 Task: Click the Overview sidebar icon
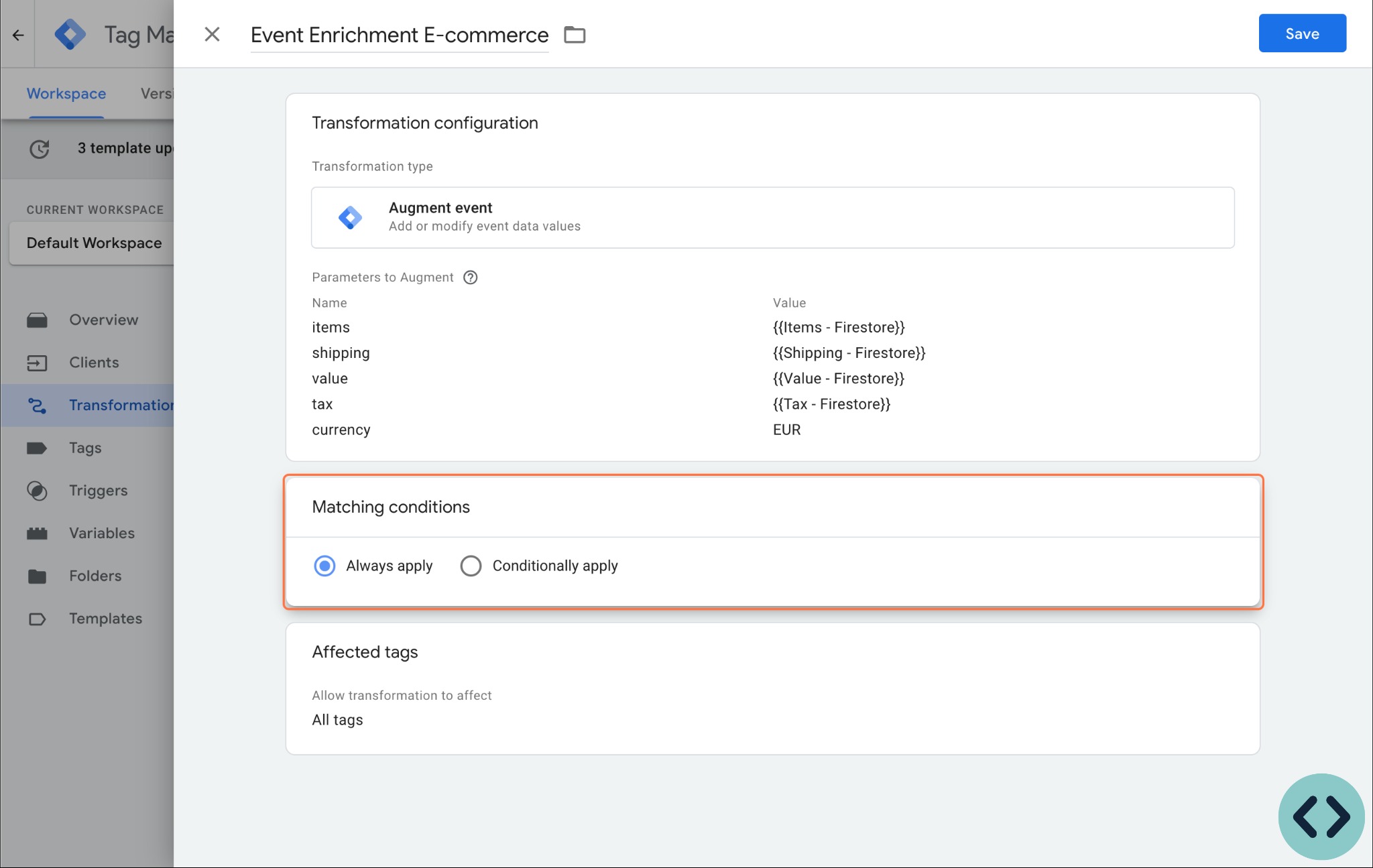(37, 320)
